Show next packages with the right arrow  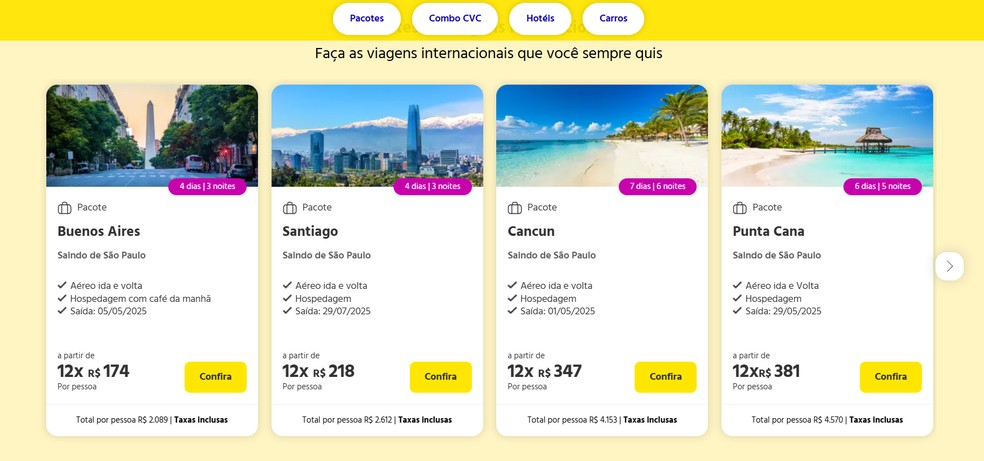[949, 266]
